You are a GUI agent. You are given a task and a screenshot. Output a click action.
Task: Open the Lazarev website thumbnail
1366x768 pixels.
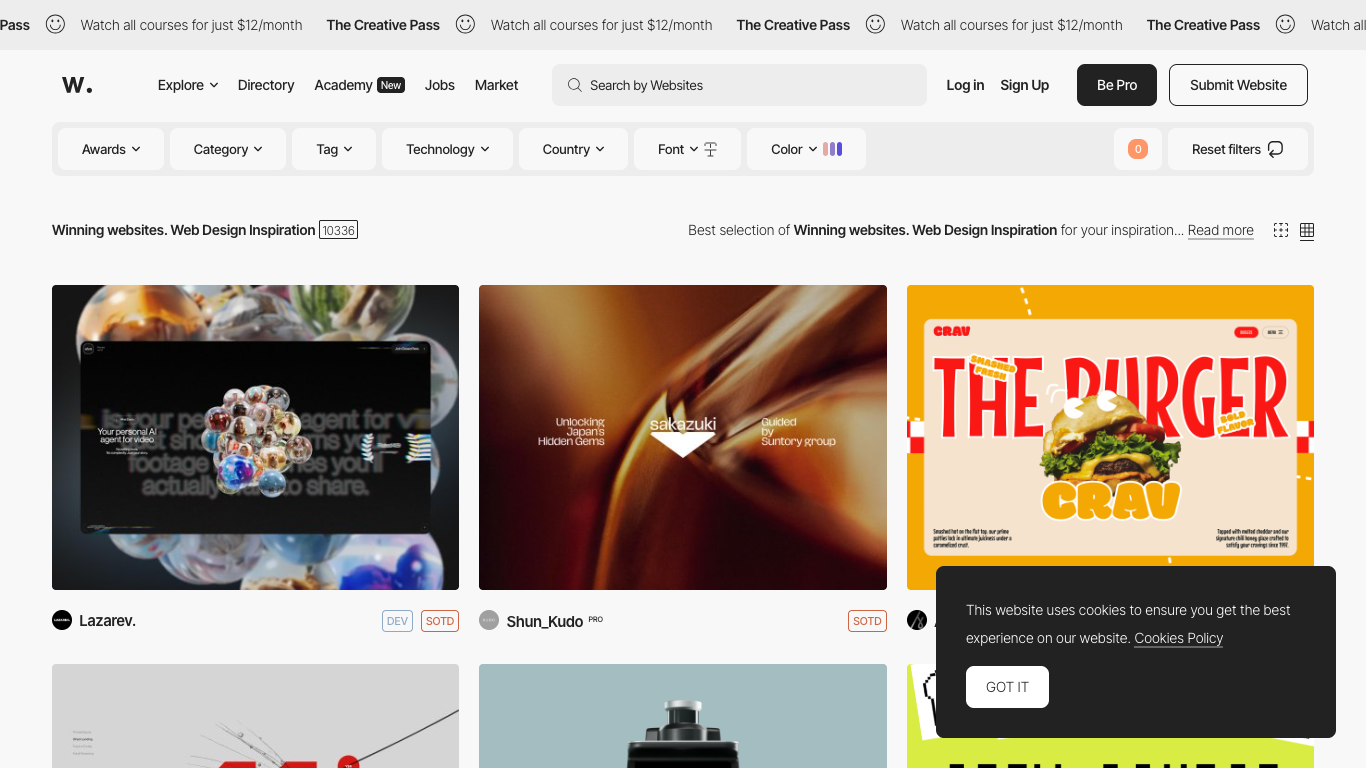255,437
